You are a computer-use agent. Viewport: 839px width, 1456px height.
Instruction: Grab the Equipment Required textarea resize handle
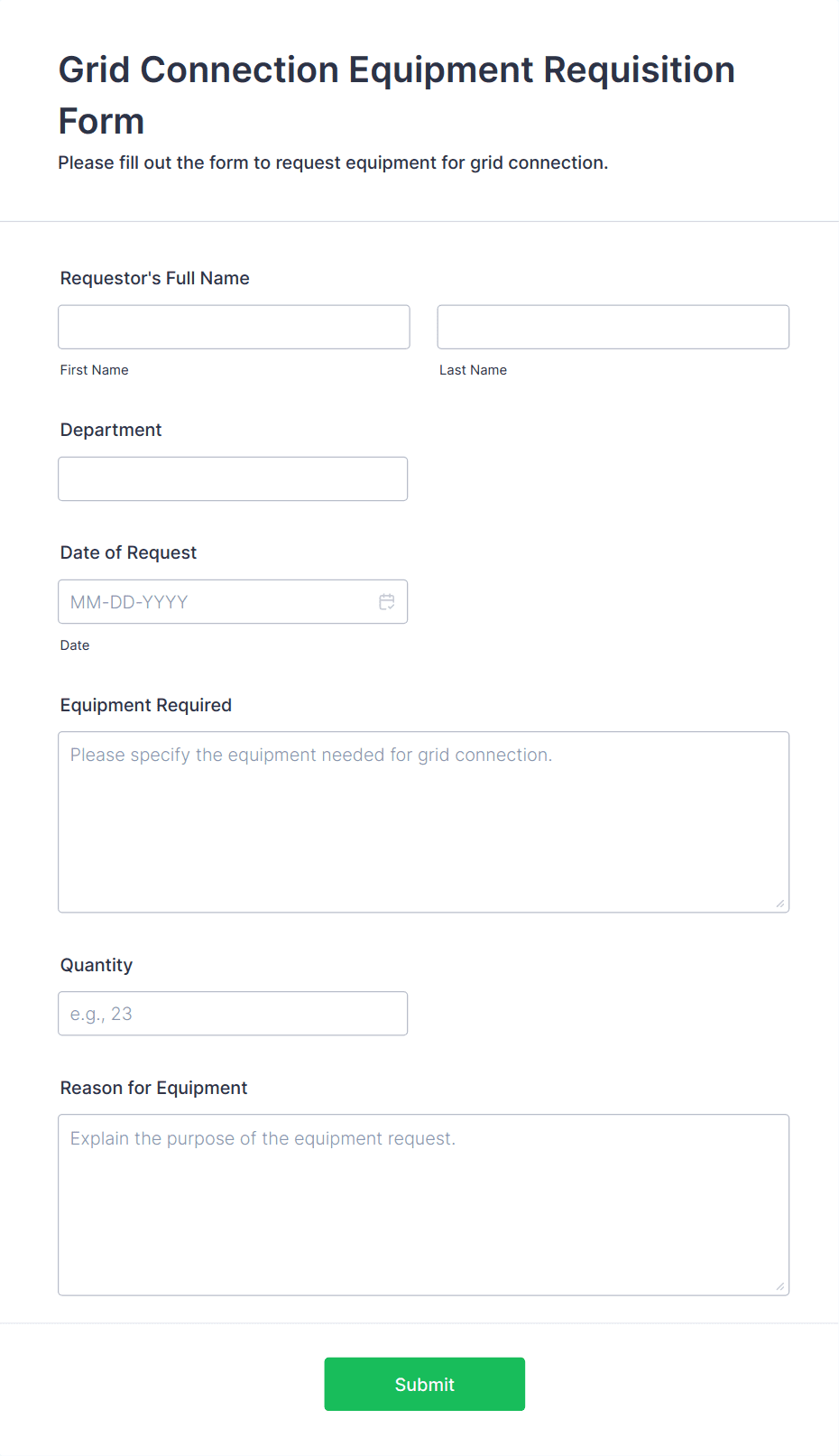[780, 904]
